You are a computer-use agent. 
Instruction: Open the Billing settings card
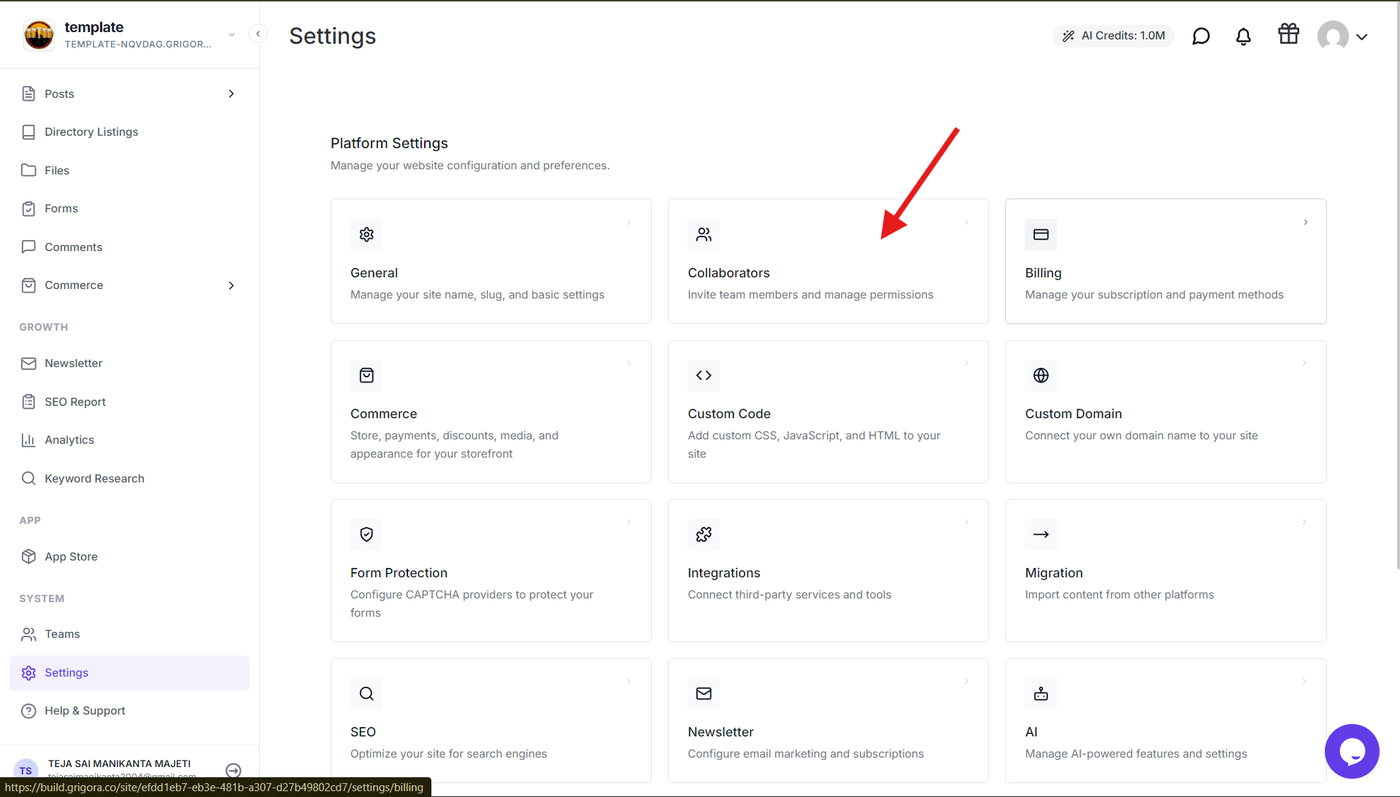(x=1165, y=261)
